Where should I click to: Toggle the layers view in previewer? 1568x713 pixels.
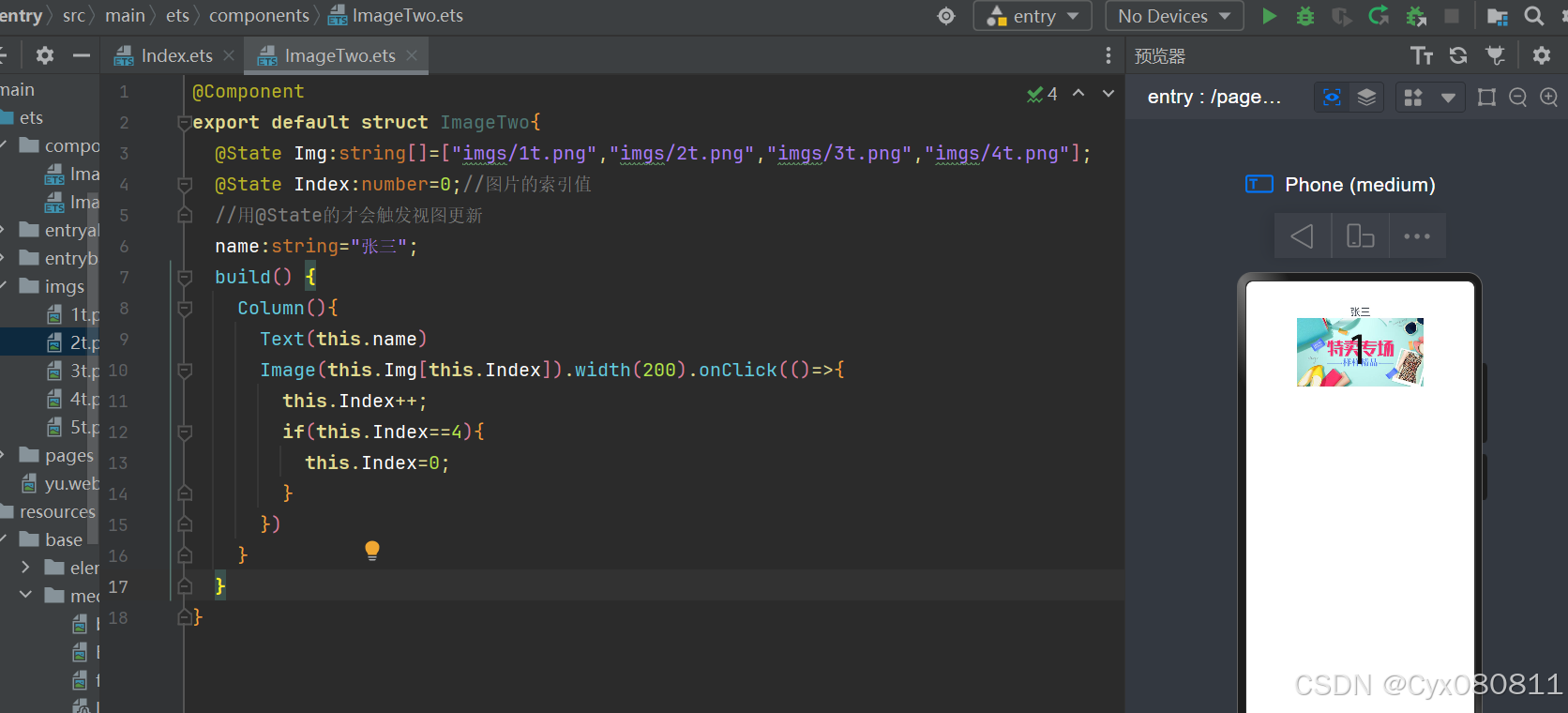[x=1367, y=97]
